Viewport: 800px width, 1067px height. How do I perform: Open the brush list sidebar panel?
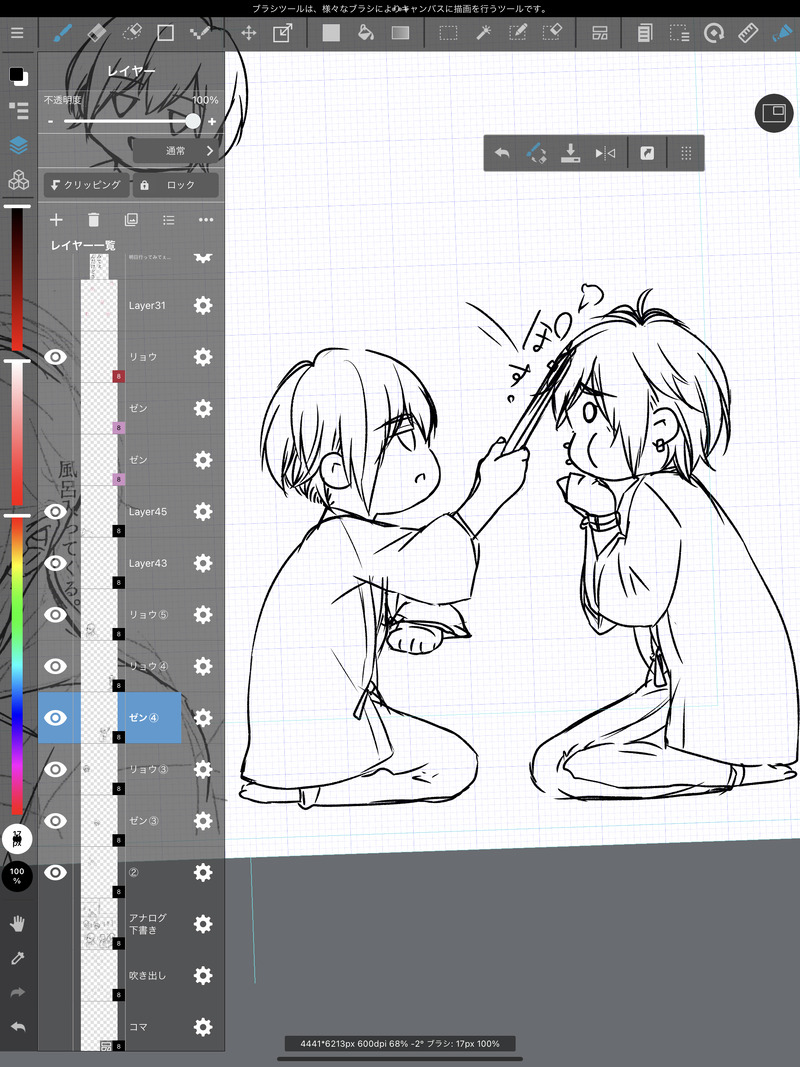(x=18, y=110)
